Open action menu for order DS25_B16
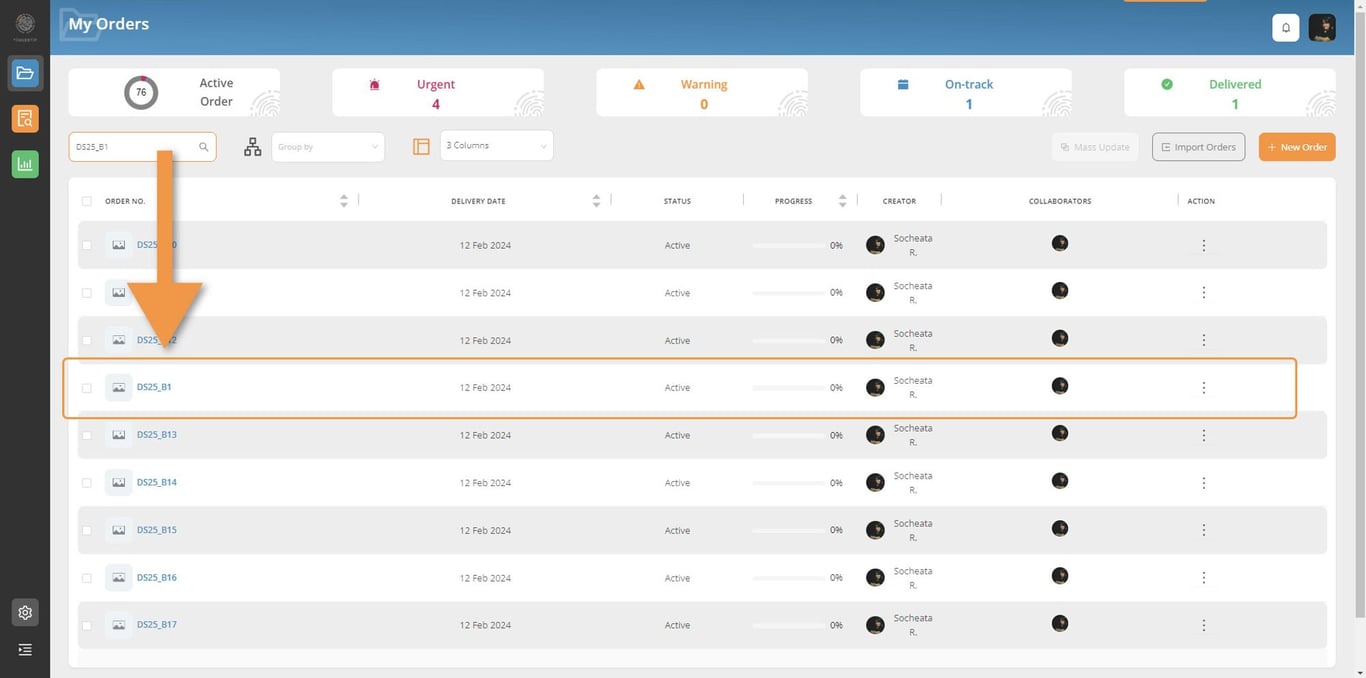The image size is (1366, 678). tap(1204, 578)
